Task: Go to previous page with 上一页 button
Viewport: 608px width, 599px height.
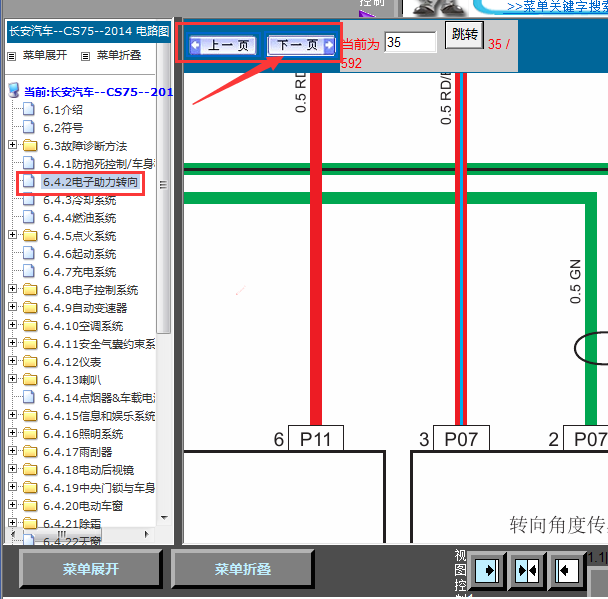Action: (223, 45)
